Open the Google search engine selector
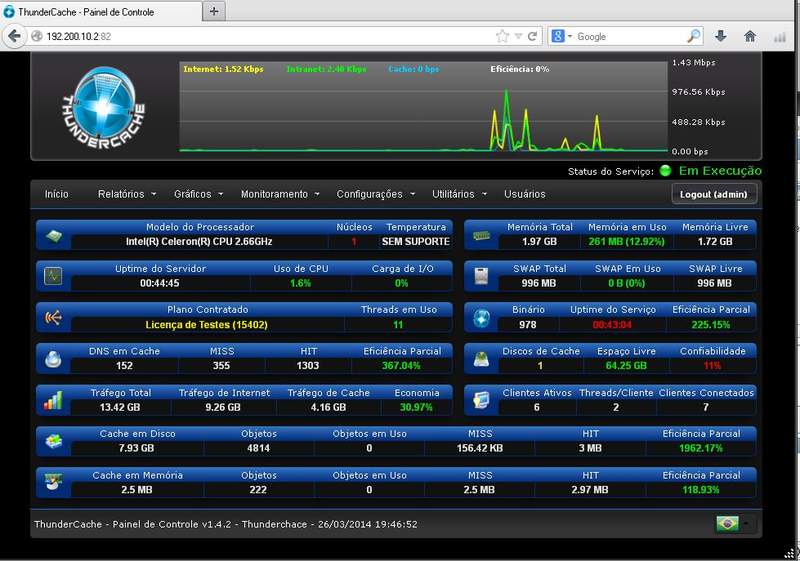The width and height of the screenshot is (800, 561). tap(562, 36)
